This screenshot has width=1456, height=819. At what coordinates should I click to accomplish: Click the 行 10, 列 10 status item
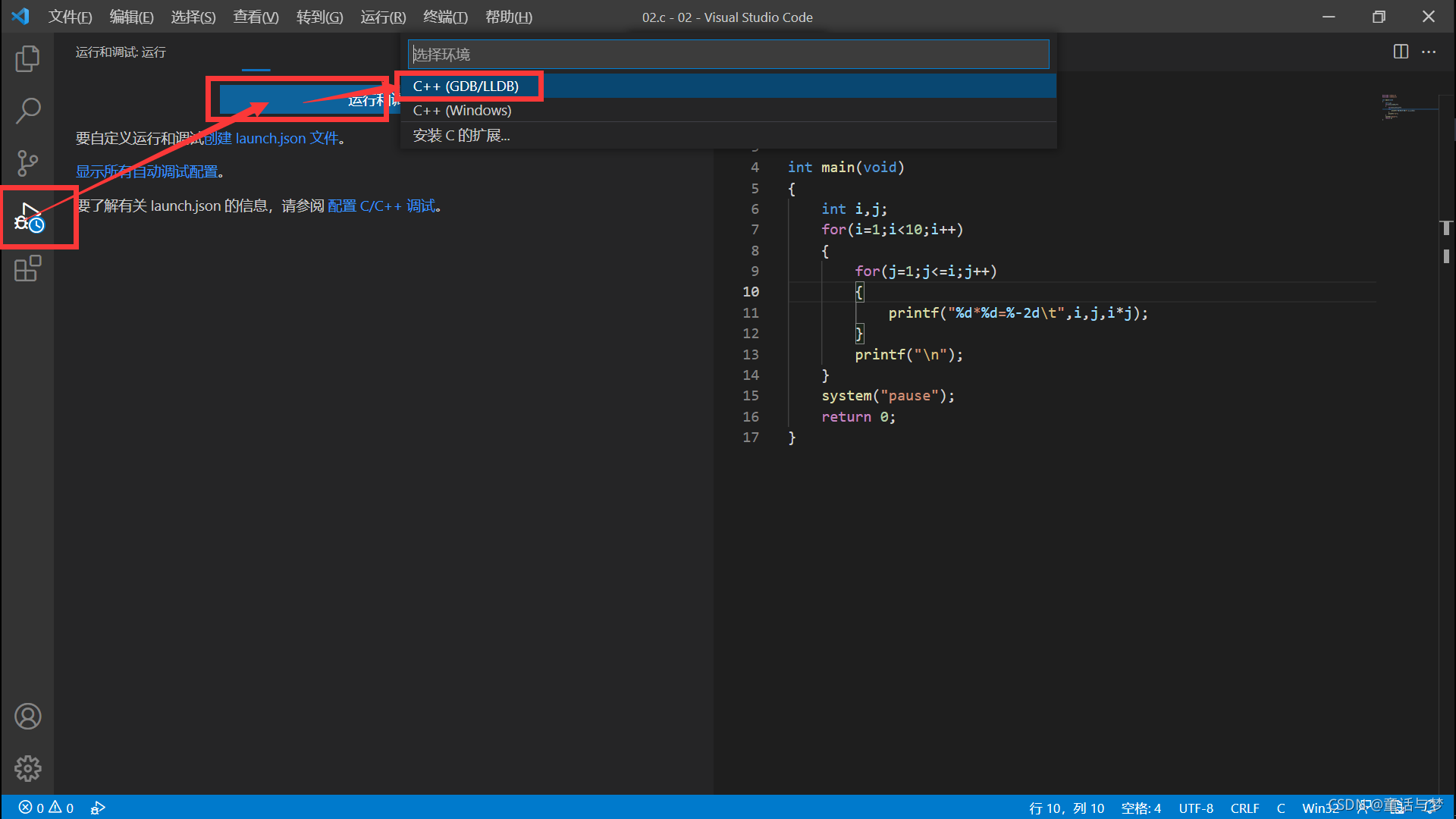(x=1066, y=808)
